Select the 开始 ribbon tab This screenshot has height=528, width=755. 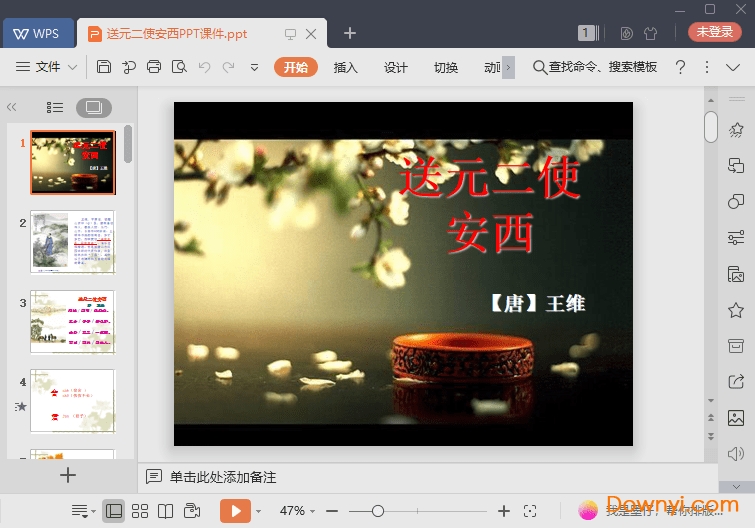pyautogui.click(x=296, y=67)
